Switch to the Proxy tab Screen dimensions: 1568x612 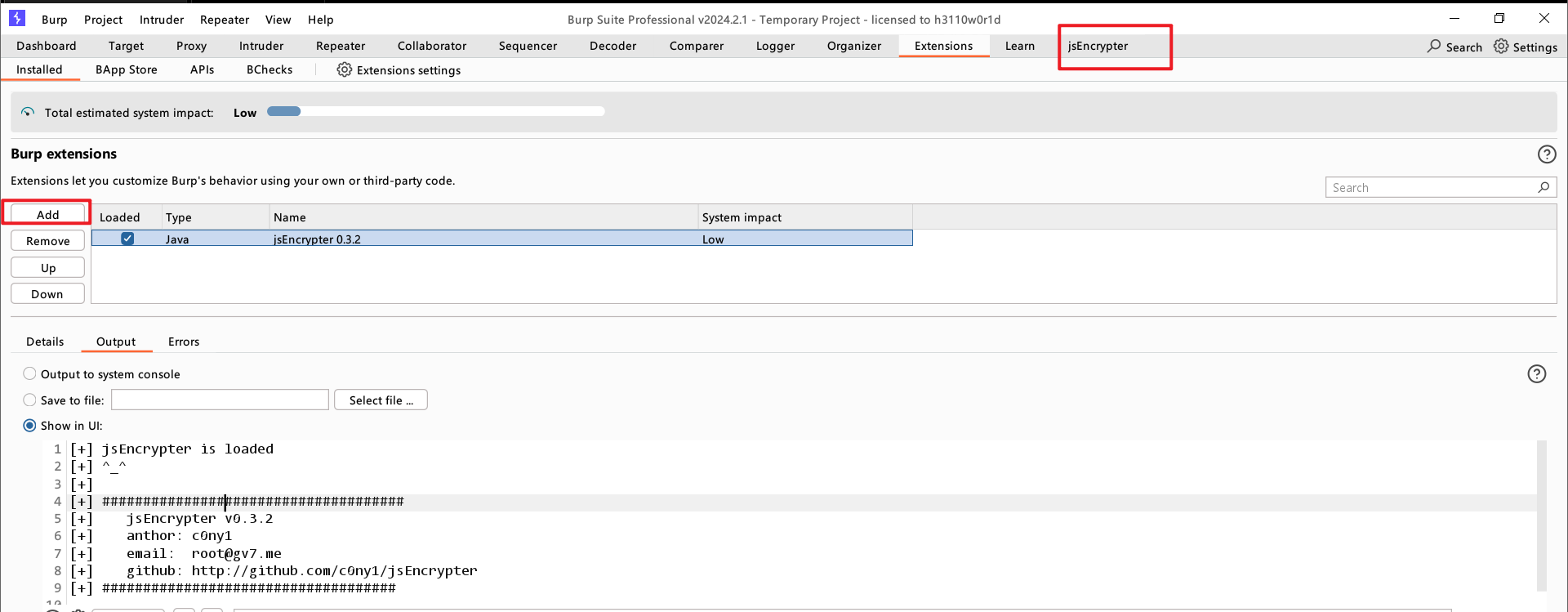pos(191,46)
